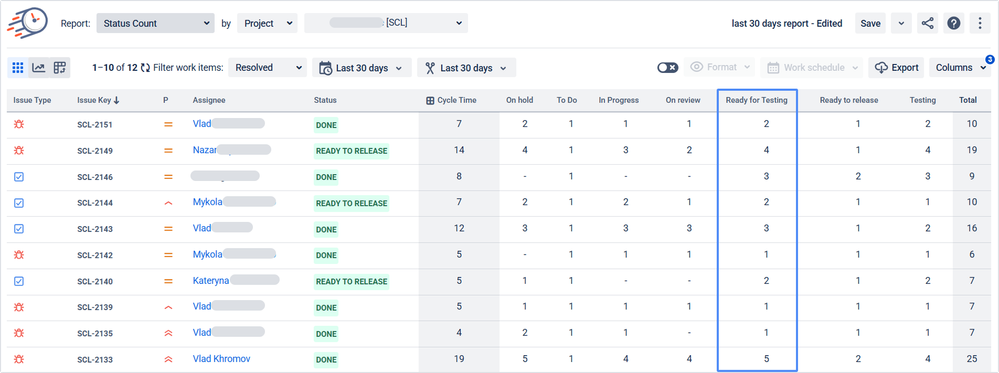Click the share report icon
999x373 pixels.
click(928, 24)
